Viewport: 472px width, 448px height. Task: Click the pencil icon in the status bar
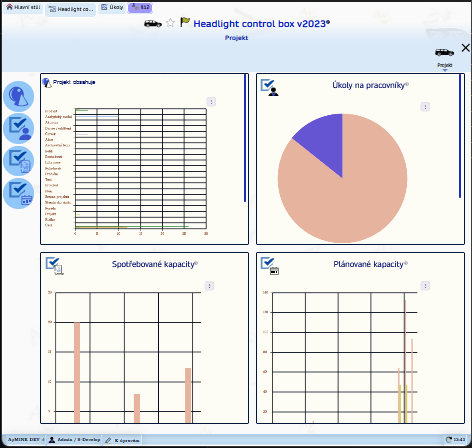pos(108,440)
